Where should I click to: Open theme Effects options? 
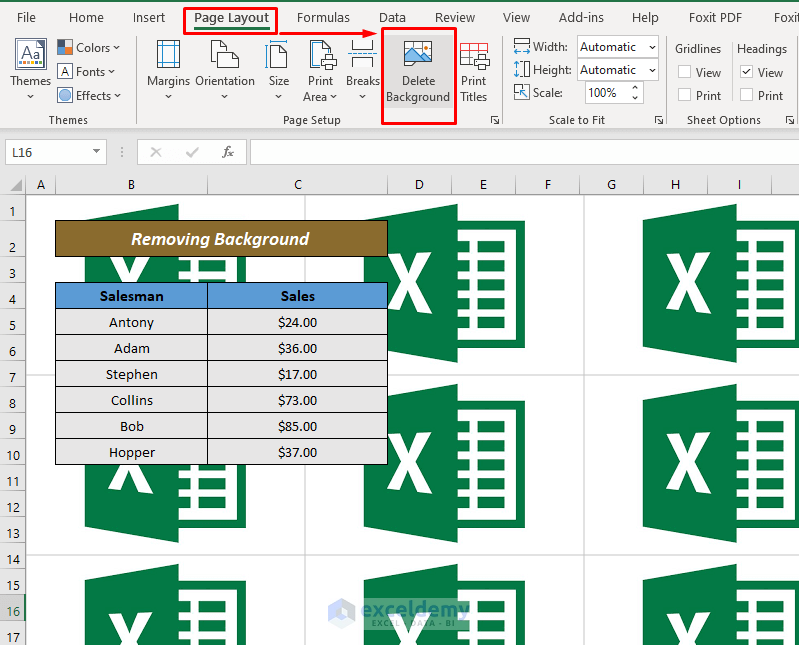tap(89, 95)
